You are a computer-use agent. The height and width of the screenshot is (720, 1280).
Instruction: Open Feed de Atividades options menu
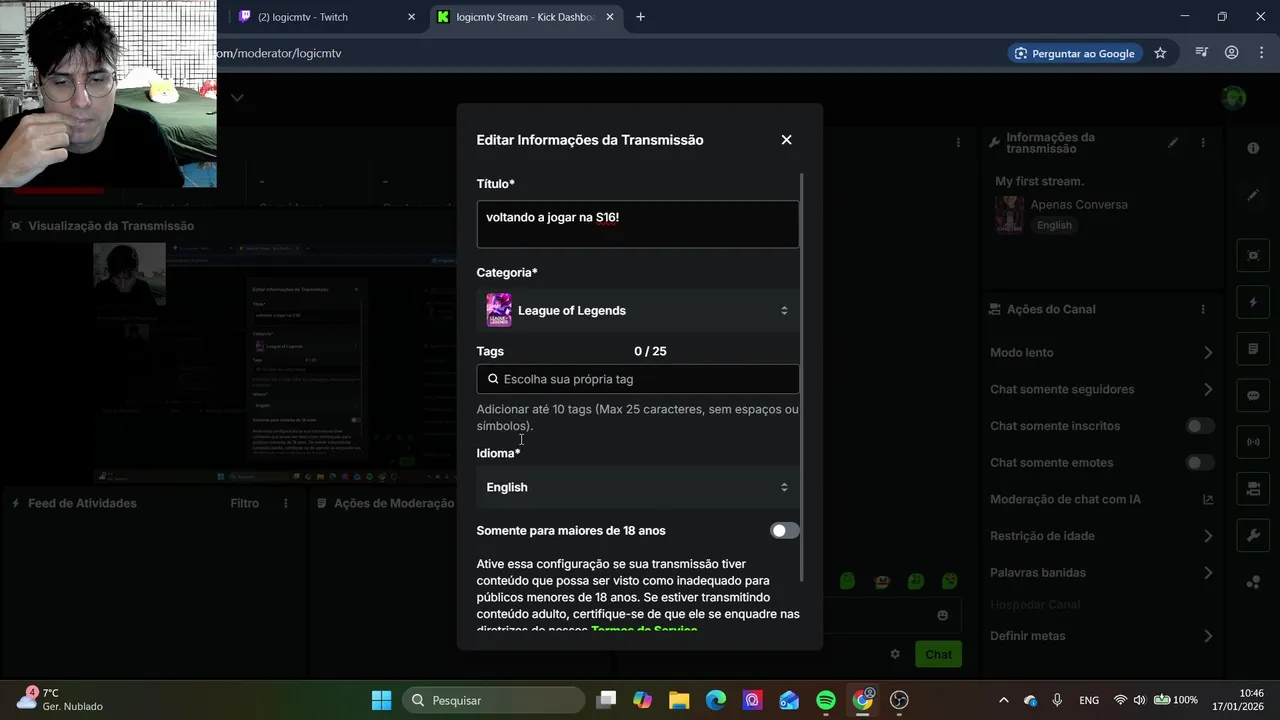[x=286, y=504]
